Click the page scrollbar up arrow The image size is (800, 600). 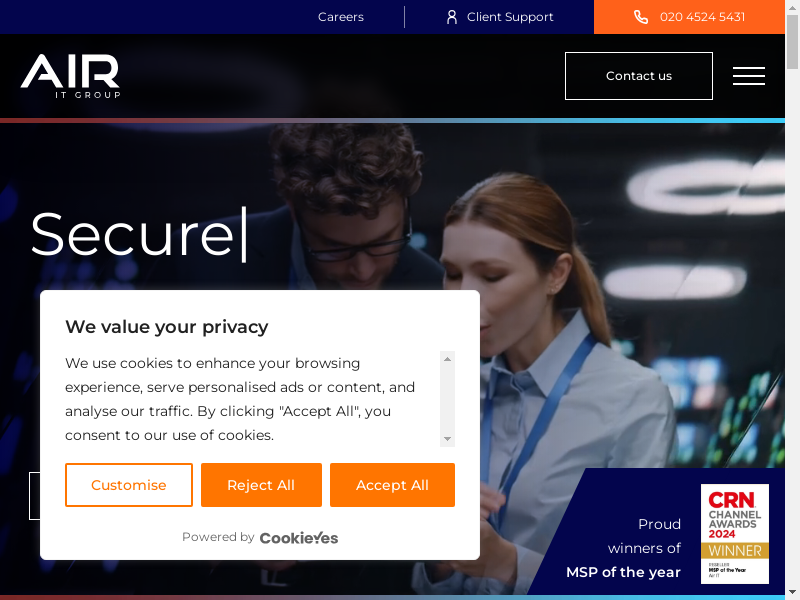pos(792,6)
